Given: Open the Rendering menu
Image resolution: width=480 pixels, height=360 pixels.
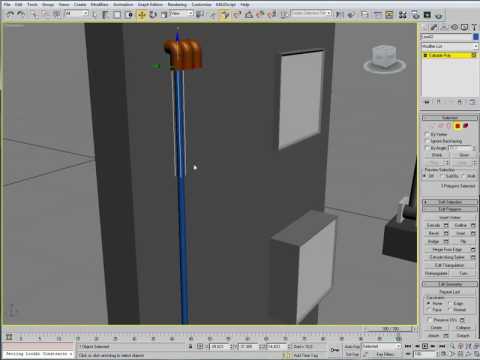Looking at the screenshot, I should pyautogui.click(x=177, y=4).
